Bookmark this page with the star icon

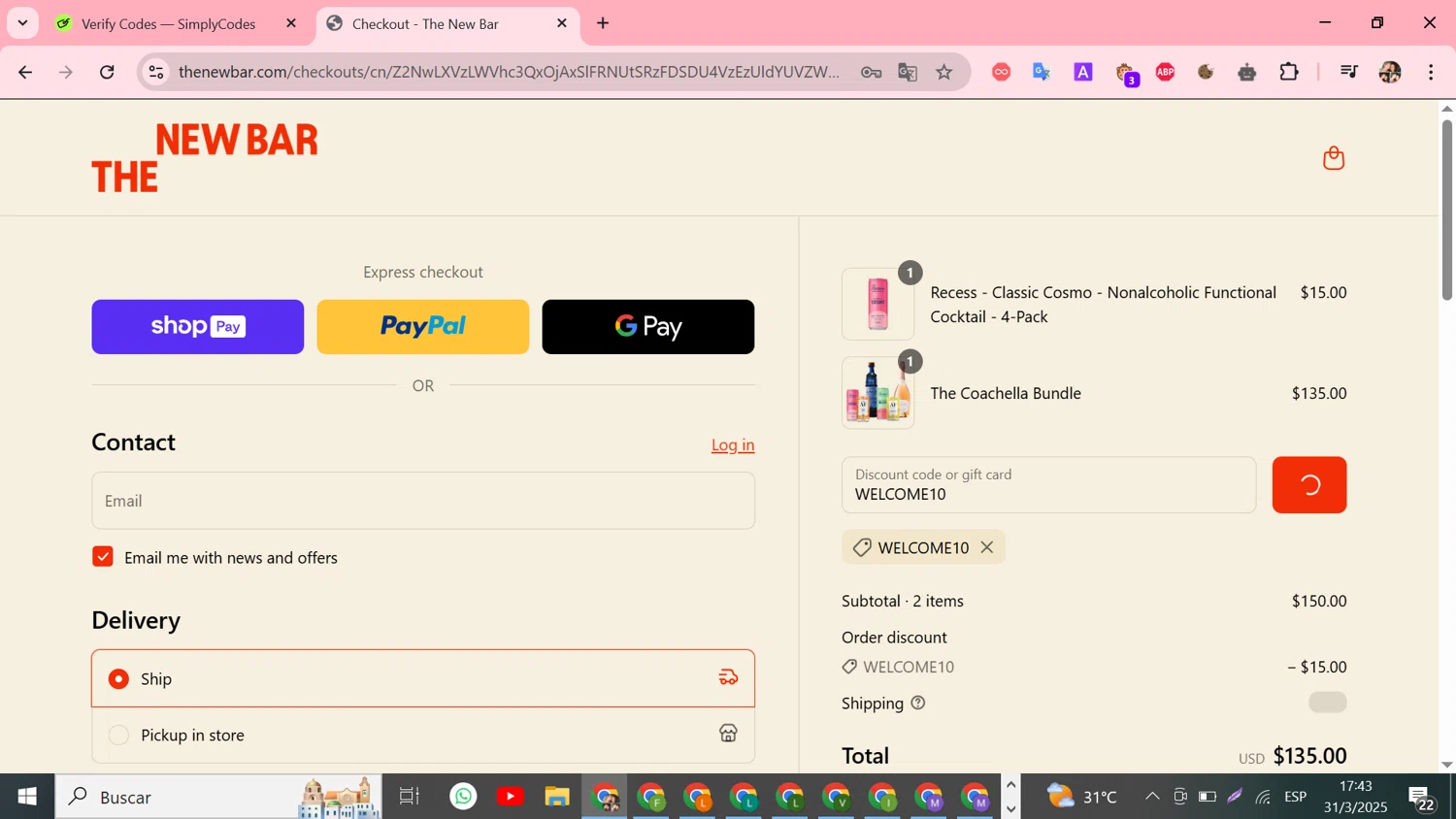[x=944, y=72]
